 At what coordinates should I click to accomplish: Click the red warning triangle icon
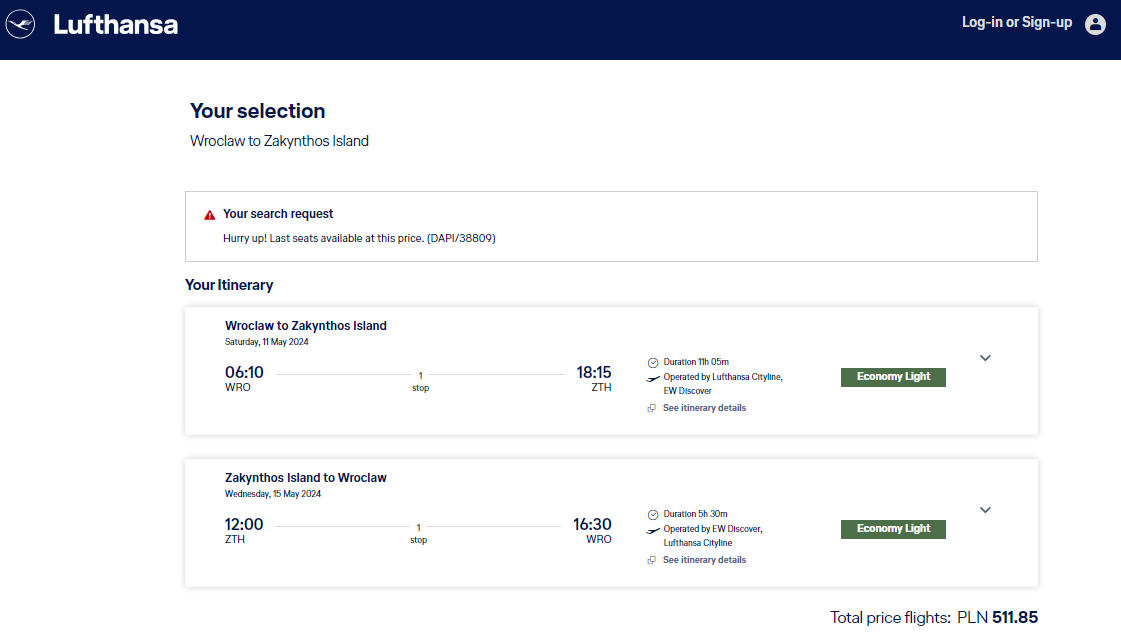[209, 215]
